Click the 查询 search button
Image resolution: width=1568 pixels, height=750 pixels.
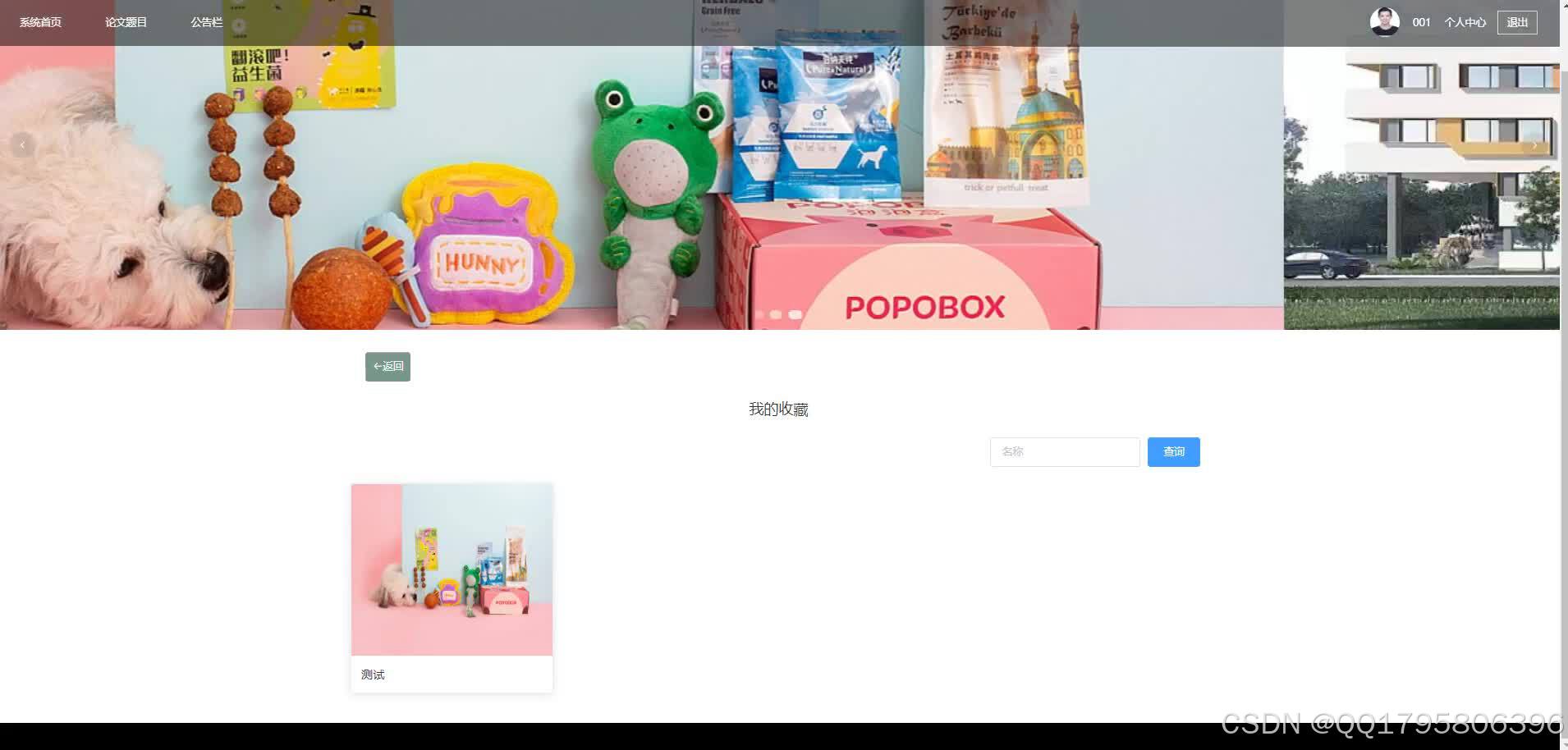pos(1173,452)
